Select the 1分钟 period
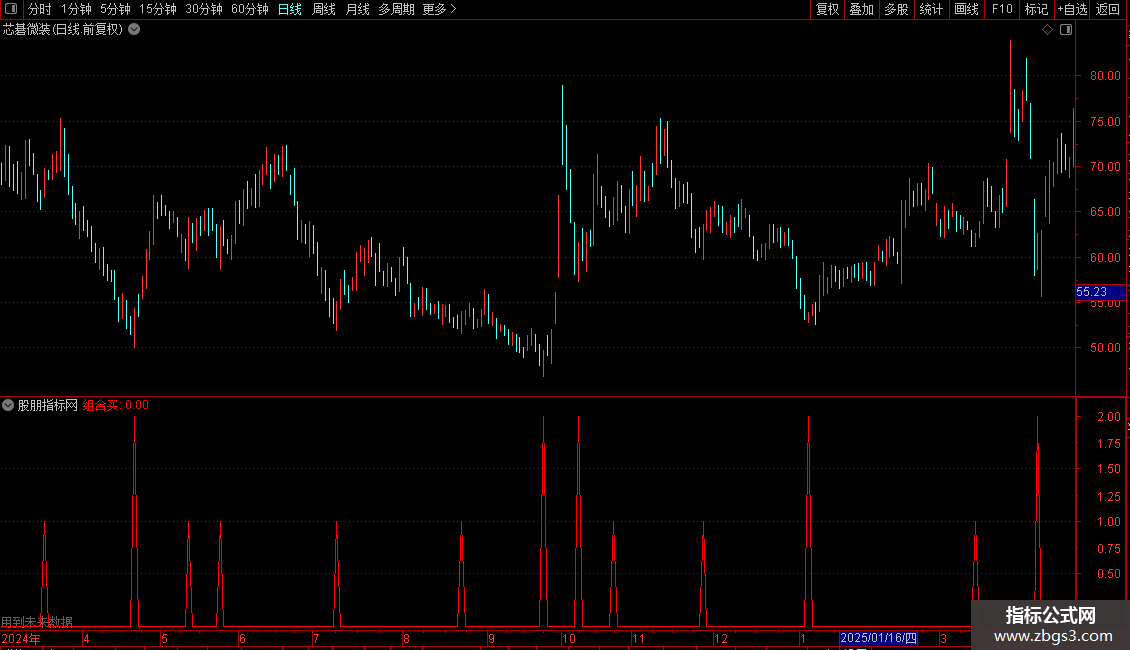 click(76, 9)
